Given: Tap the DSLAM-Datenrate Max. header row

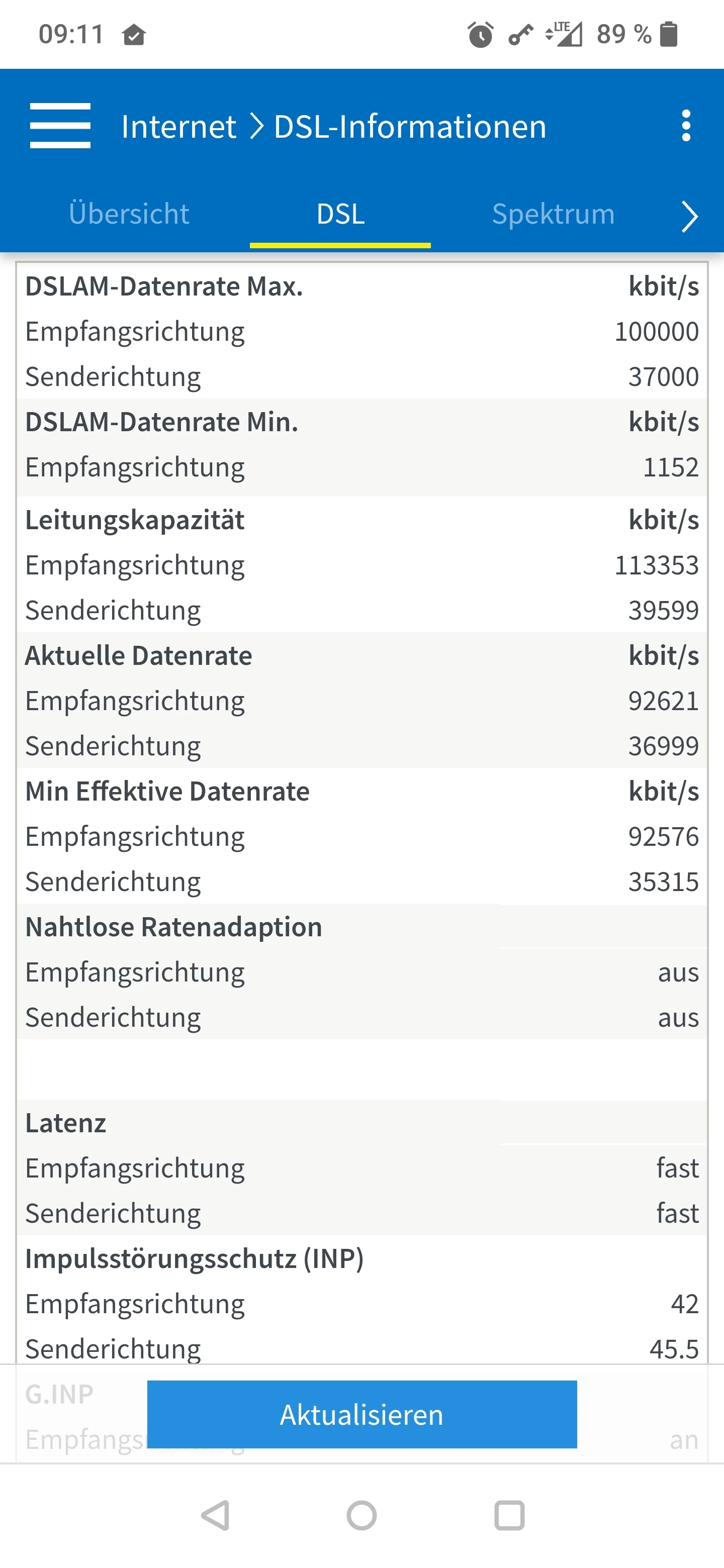Looking at the screenshot, I should coord(361,286).
